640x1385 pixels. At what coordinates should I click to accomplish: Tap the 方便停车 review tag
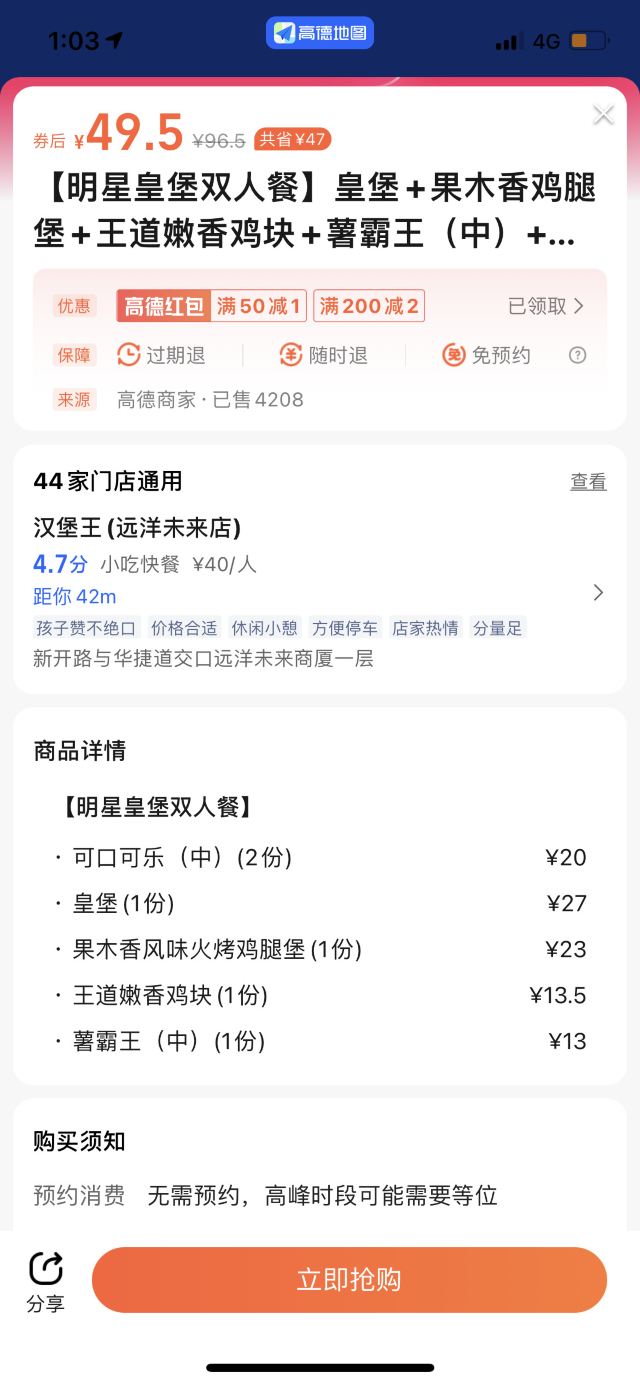tap(345, 628)
